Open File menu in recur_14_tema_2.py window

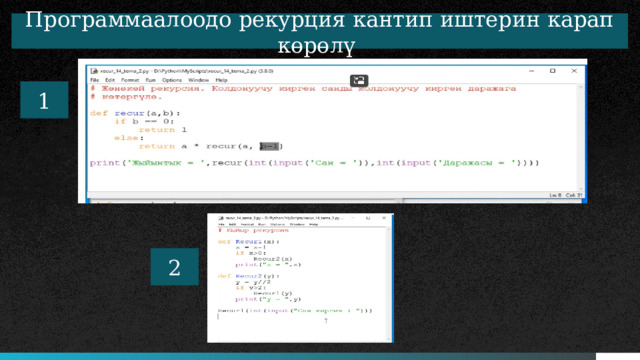click(x=95, y=80)
